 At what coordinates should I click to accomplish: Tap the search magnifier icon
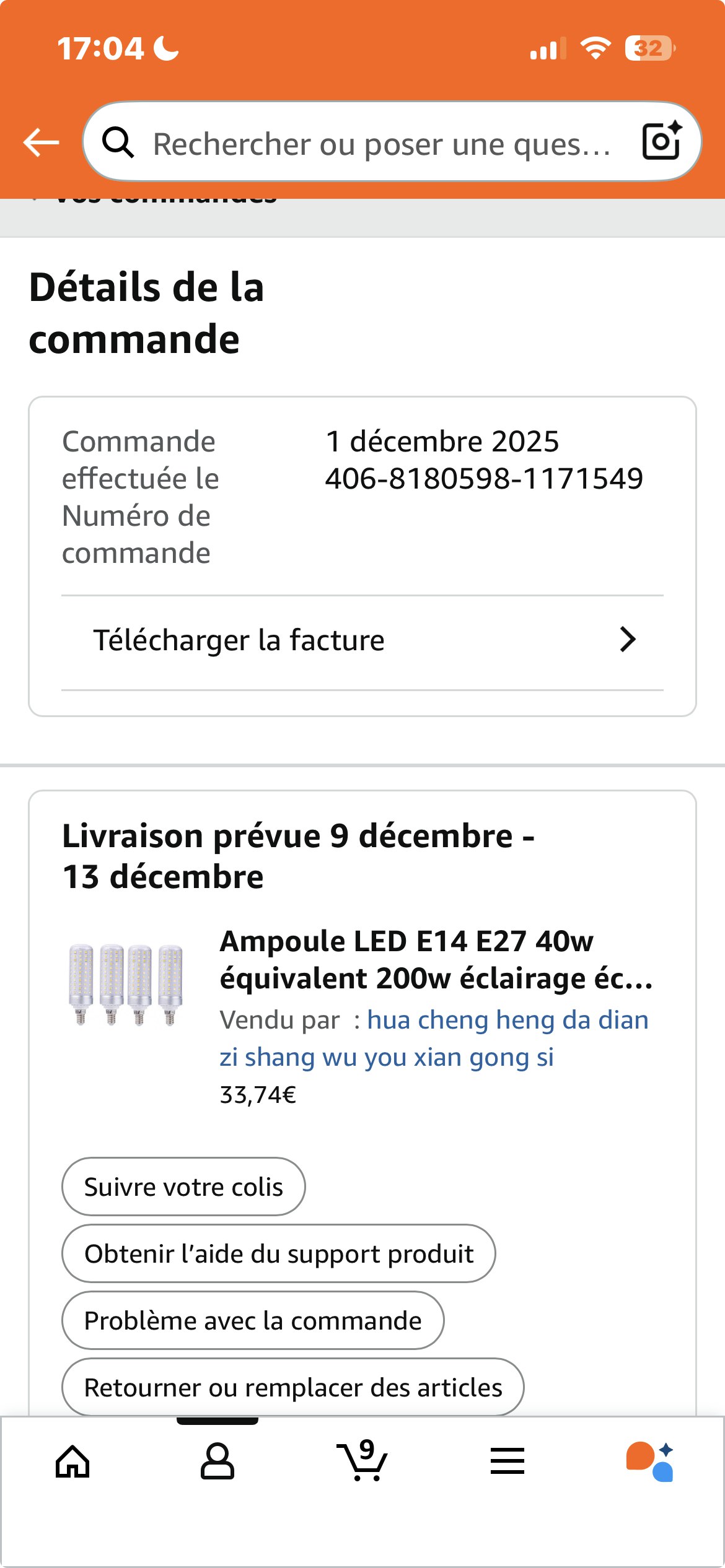pos(118,143)
